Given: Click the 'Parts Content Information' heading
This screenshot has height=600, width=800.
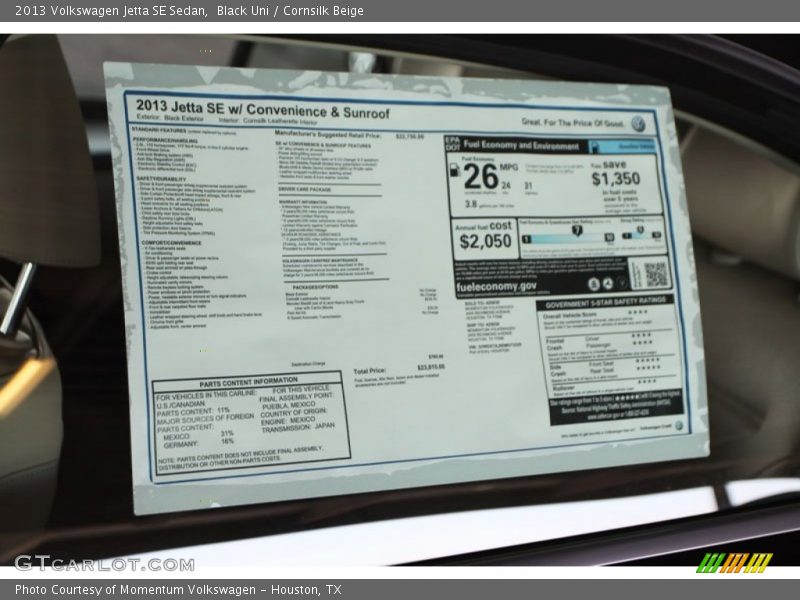Looking at the screenshot, I should point(248,382).
